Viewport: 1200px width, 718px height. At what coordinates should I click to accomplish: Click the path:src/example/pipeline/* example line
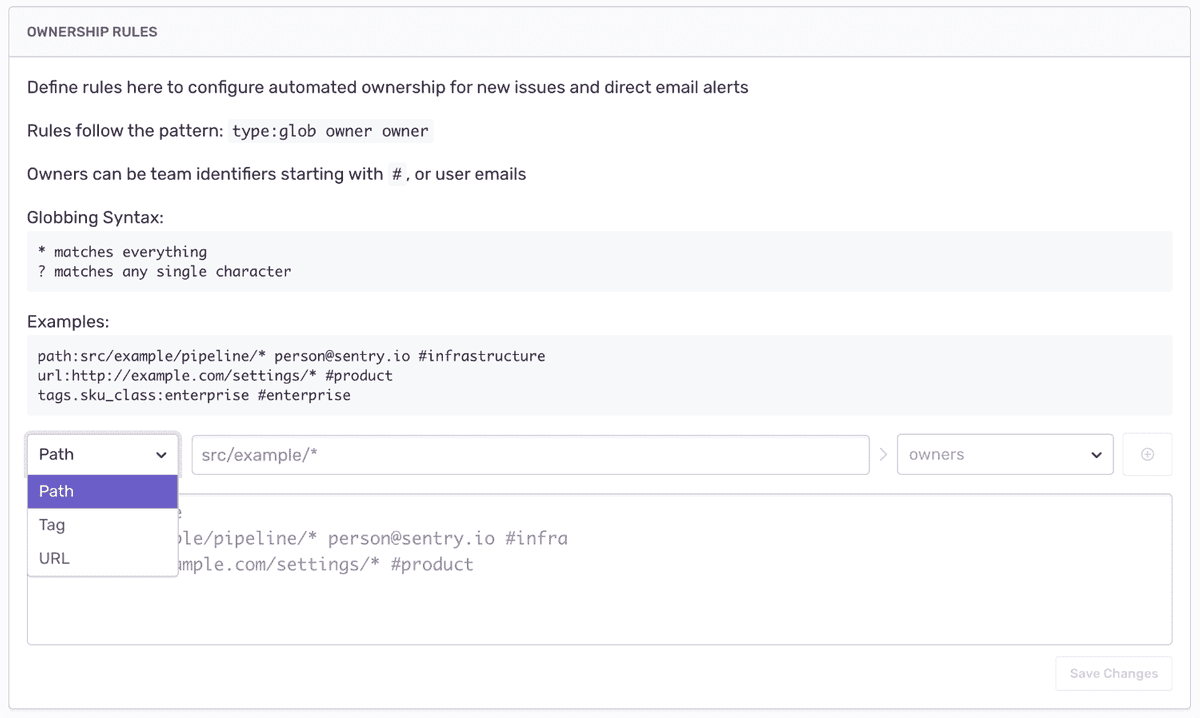tap(291, 356)
